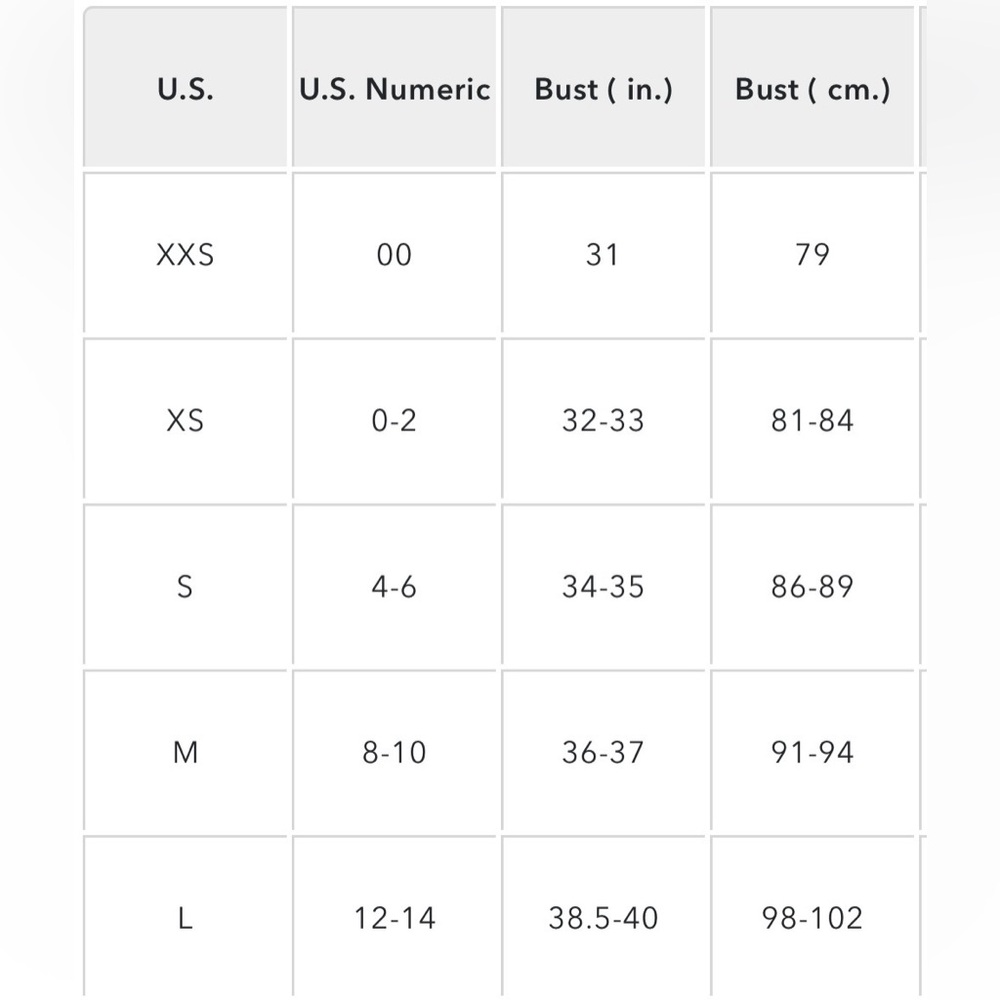Click the 34-35 bust inches cell
This screenshot has width=1000, height=1000.
(x=603, y=585)
